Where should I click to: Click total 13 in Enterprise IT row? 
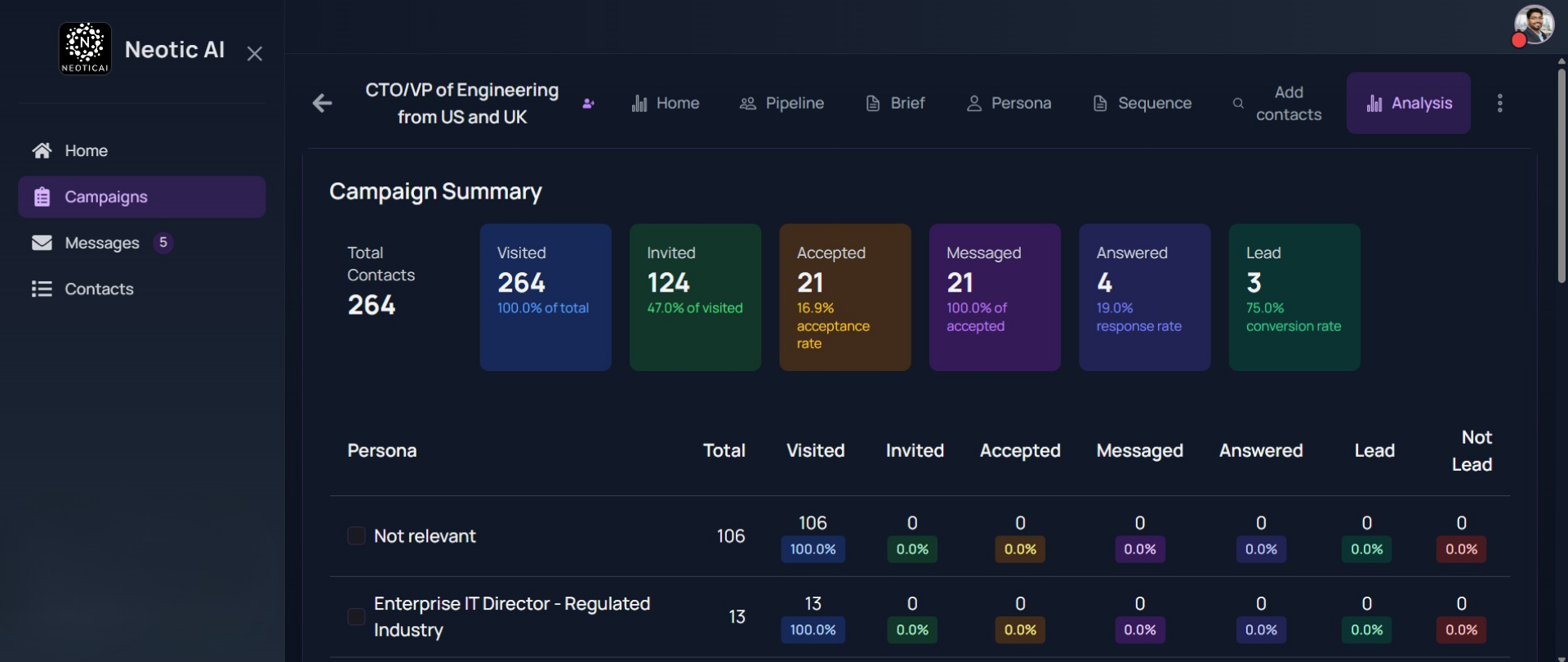[x=737, y=617]
